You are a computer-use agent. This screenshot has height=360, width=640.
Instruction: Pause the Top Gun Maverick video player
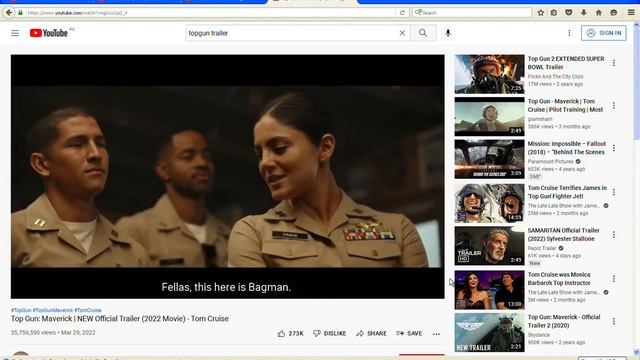(x=227, y=176)
